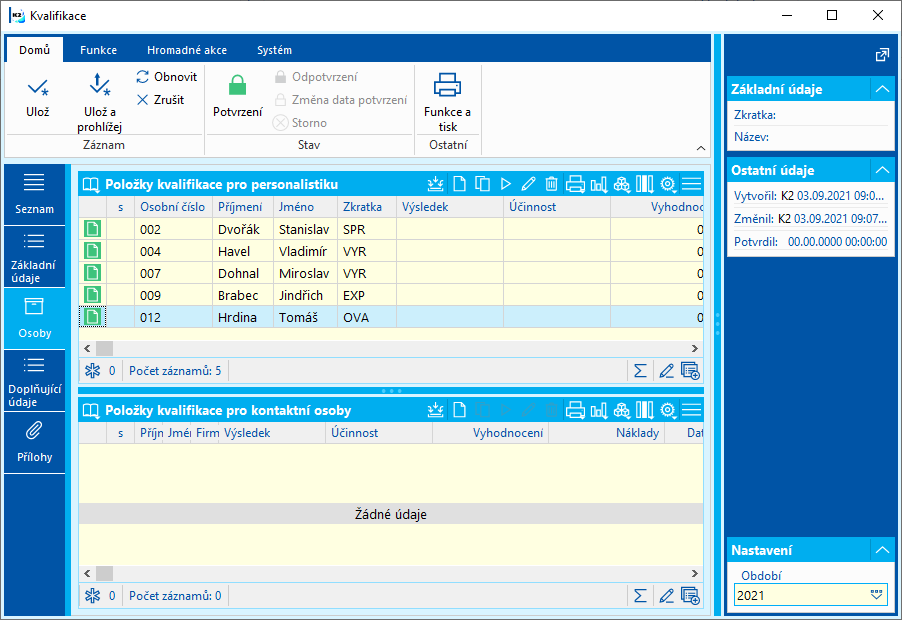Click snowflake filter icon under personalistiku grid
The height and width of the screenshot is (620, 902).
click(x=91, y=371)
